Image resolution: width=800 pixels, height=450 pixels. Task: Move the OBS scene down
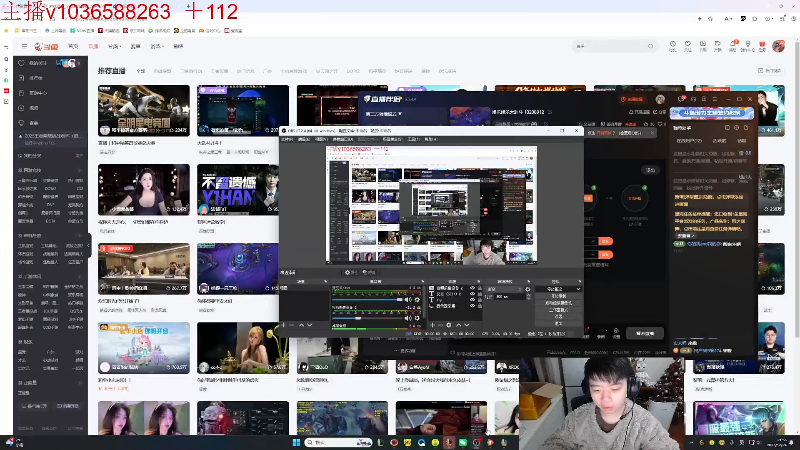pyautogui.click(x=309, y=325)
